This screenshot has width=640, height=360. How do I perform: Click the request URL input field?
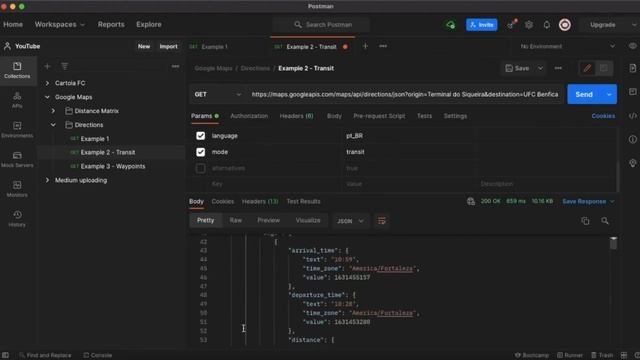404,95
